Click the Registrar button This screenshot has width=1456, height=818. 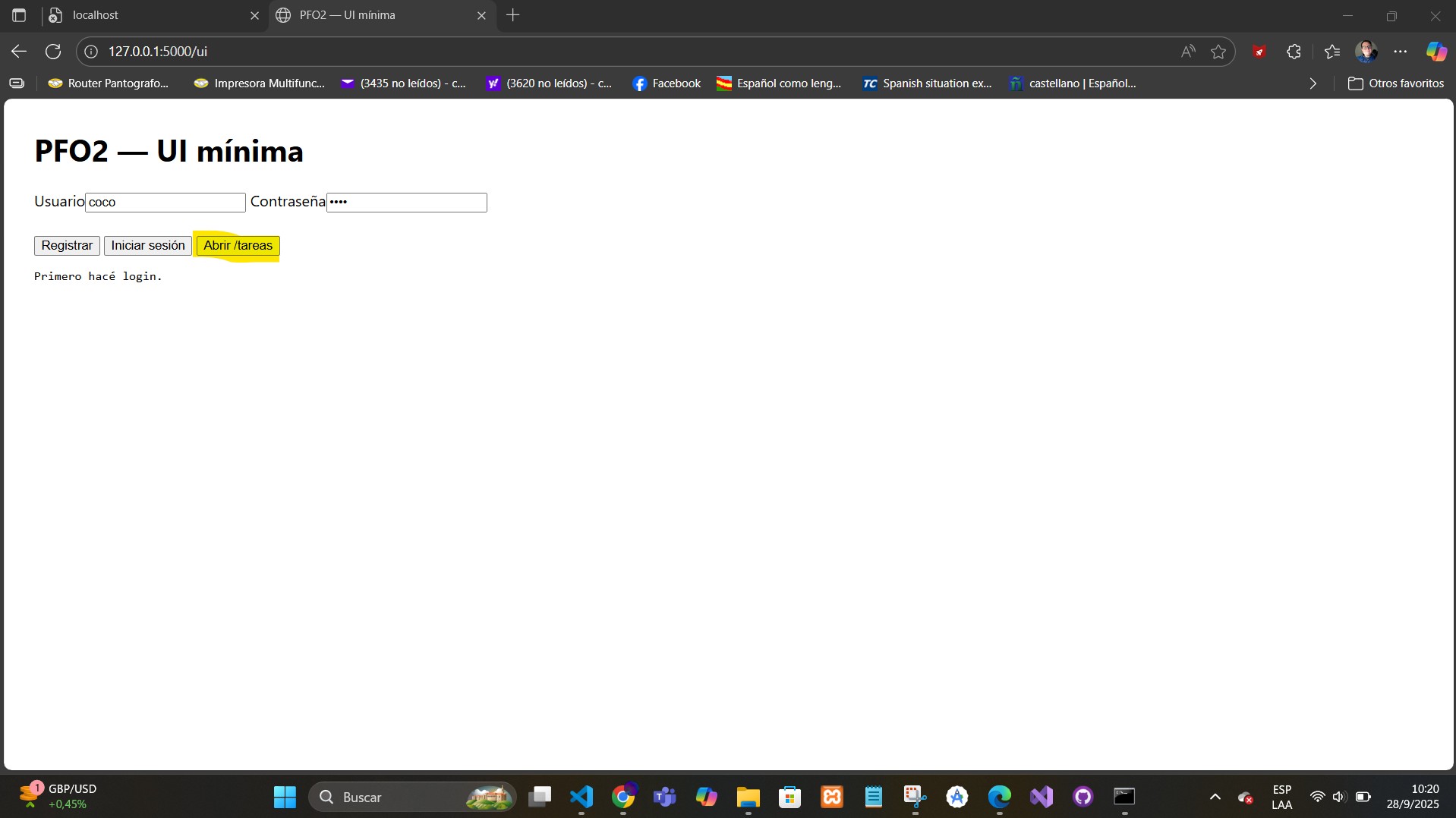67,246
